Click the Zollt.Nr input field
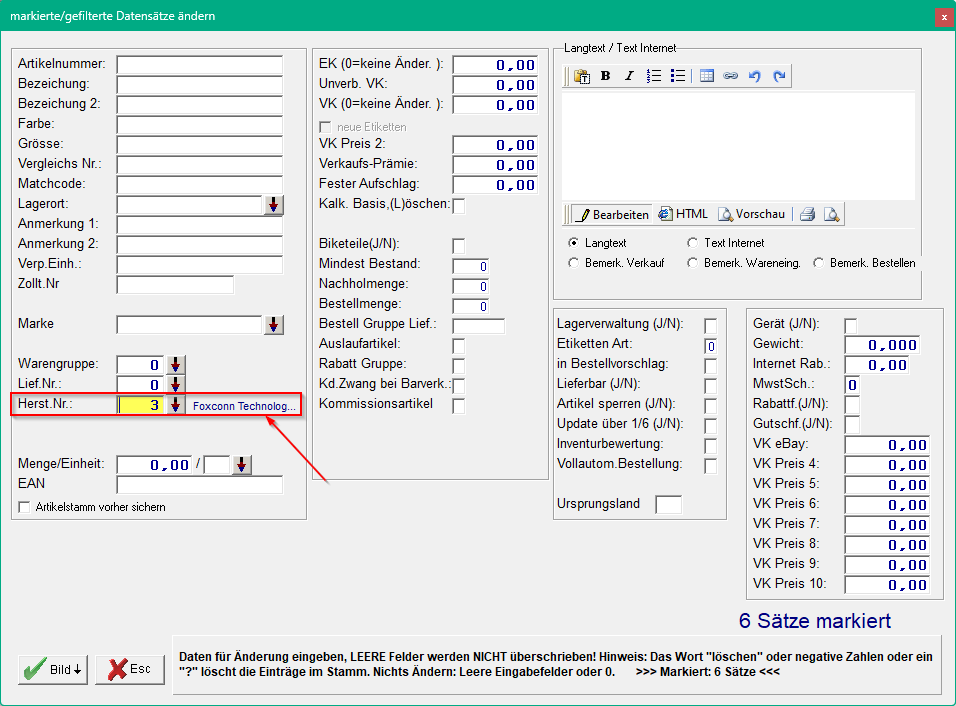Screen dimensions: 956x706 [175, 285]
